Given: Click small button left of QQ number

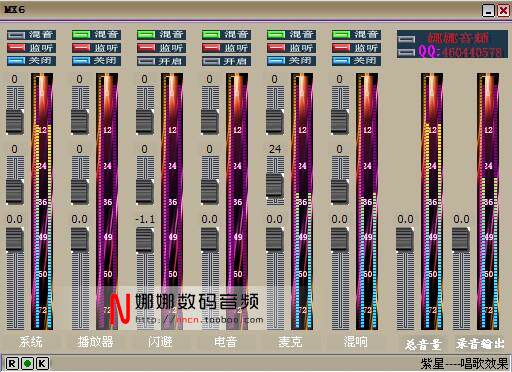Looking at the screenshot, I should click(407, 52).
